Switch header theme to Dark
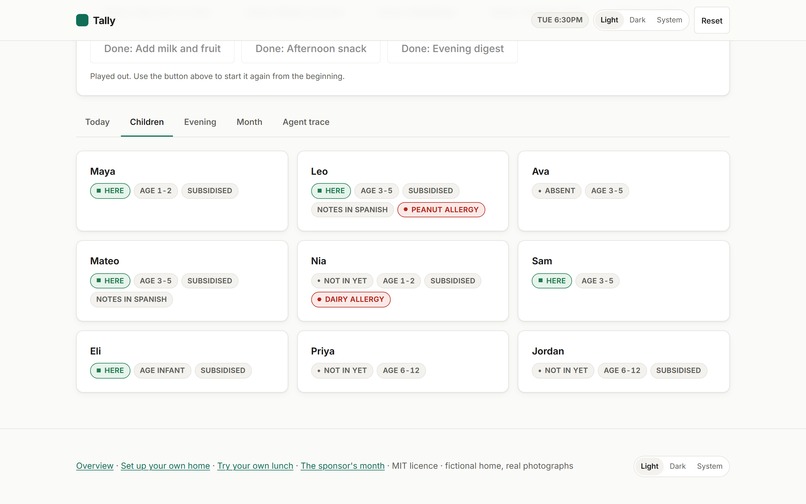Image resolution: width=806 pixels, height=504 pixels. (x=637, y=20)
